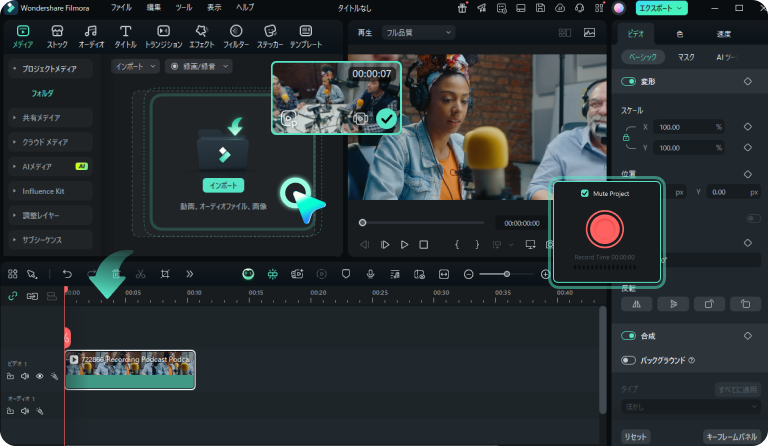Open the エフェクト (Effects) tab
768x446 pixels.
tap(201, 37)
